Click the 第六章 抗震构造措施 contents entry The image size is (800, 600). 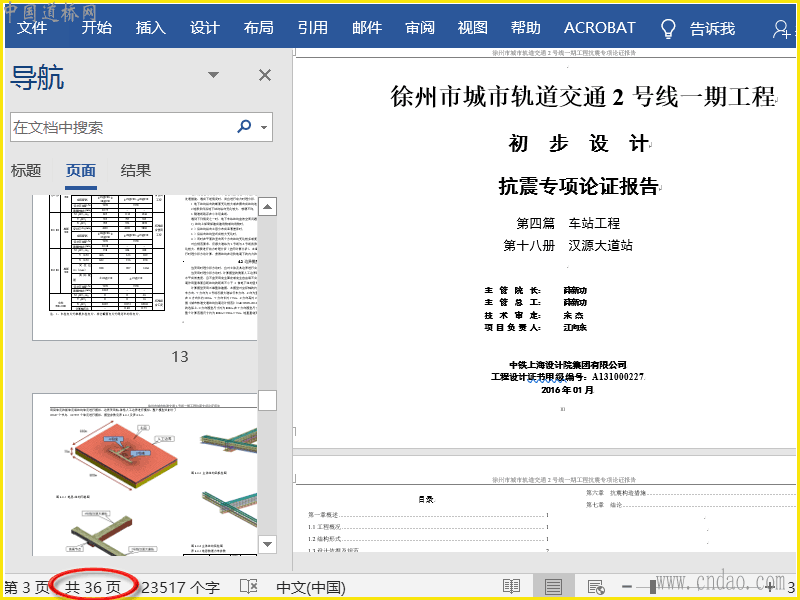pos(690,493)
